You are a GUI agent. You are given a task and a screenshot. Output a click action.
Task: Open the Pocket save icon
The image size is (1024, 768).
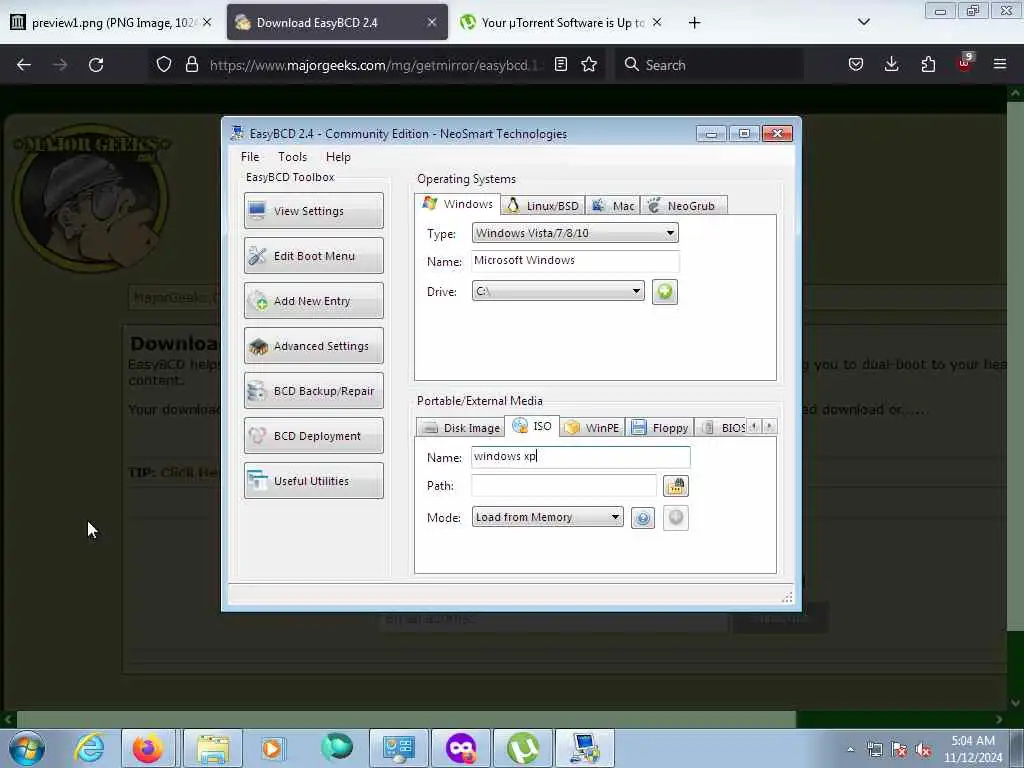click(x=856, y=65)
